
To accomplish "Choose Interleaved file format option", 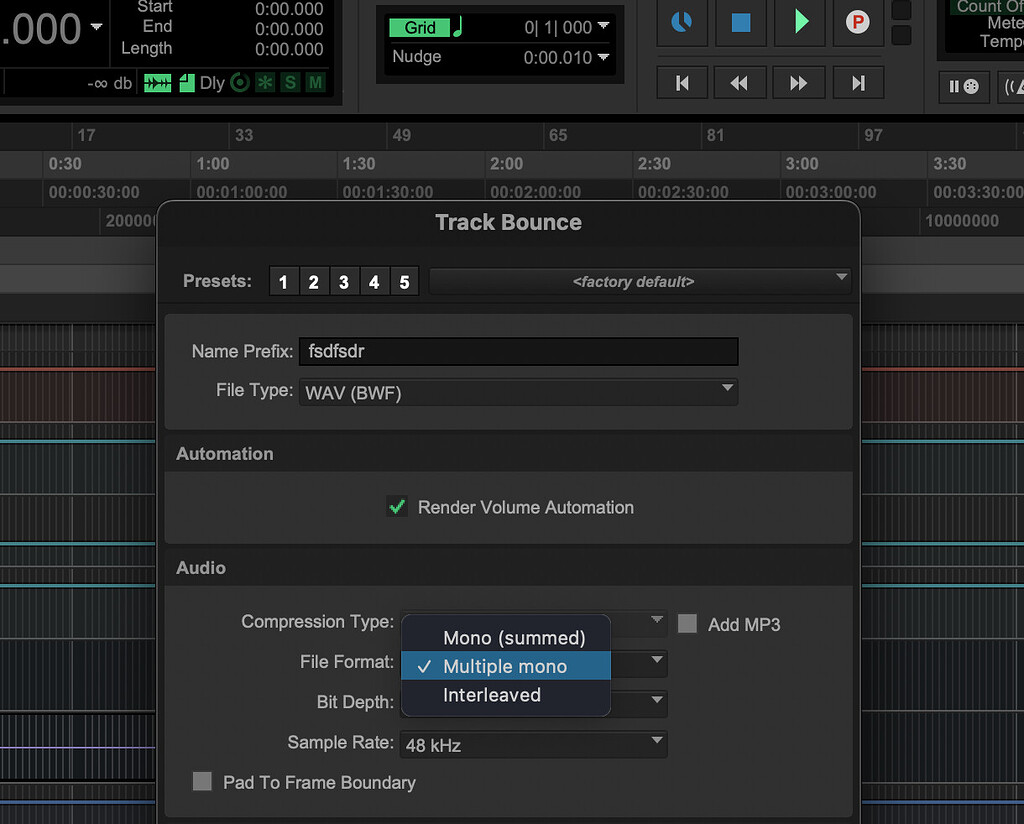I will [x=491, y=695].
